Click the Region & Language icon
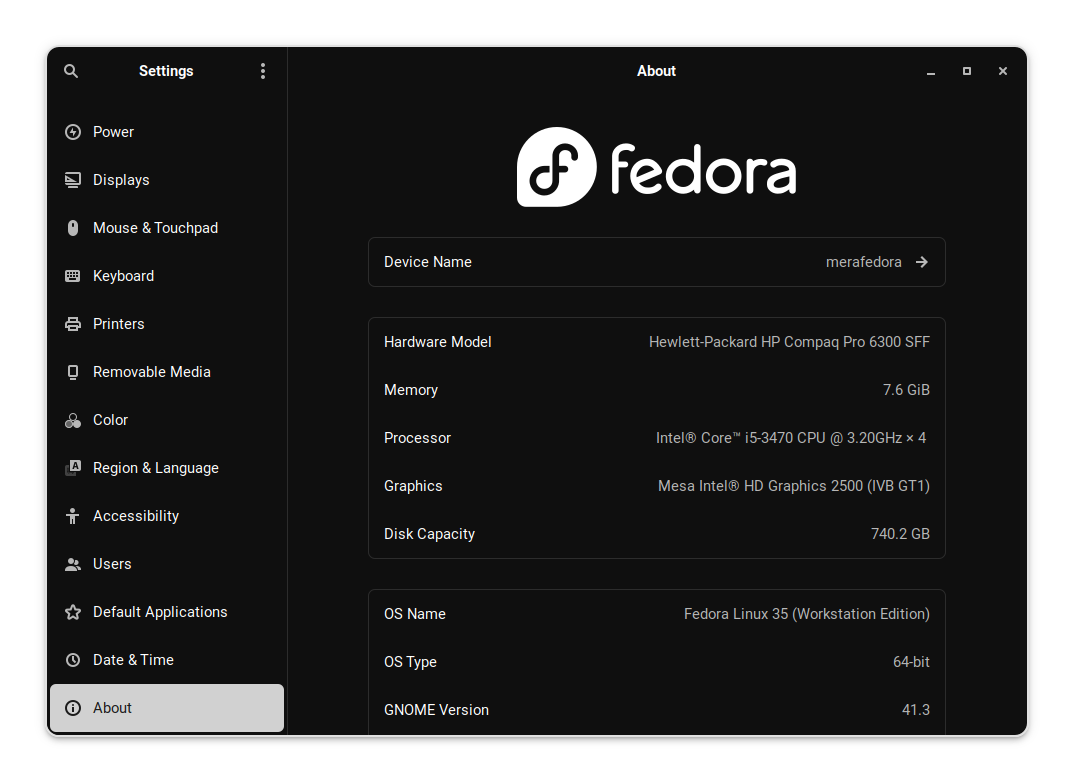 (x=73, y=468)
